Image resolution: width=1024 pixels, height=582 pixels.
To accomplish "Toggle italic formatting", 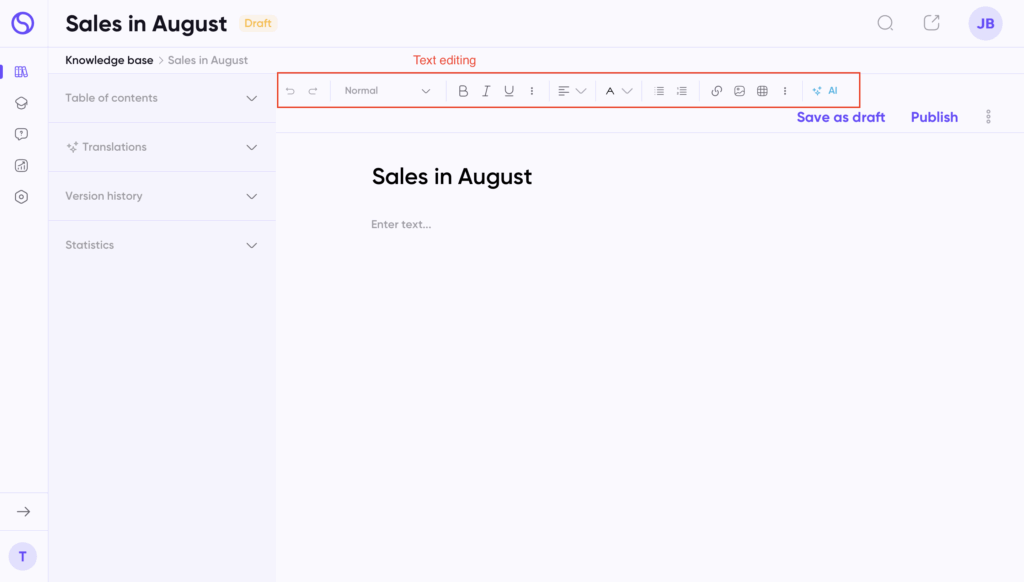I will [486, 91].
